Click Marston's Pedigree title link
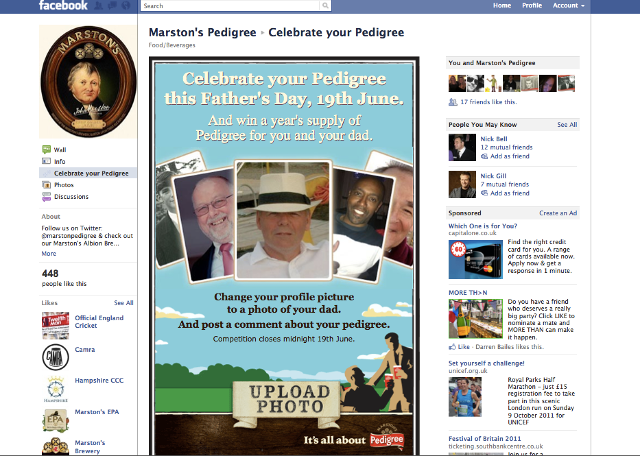The width and height of the screenshot is (640, 456). tap(202, 32)
